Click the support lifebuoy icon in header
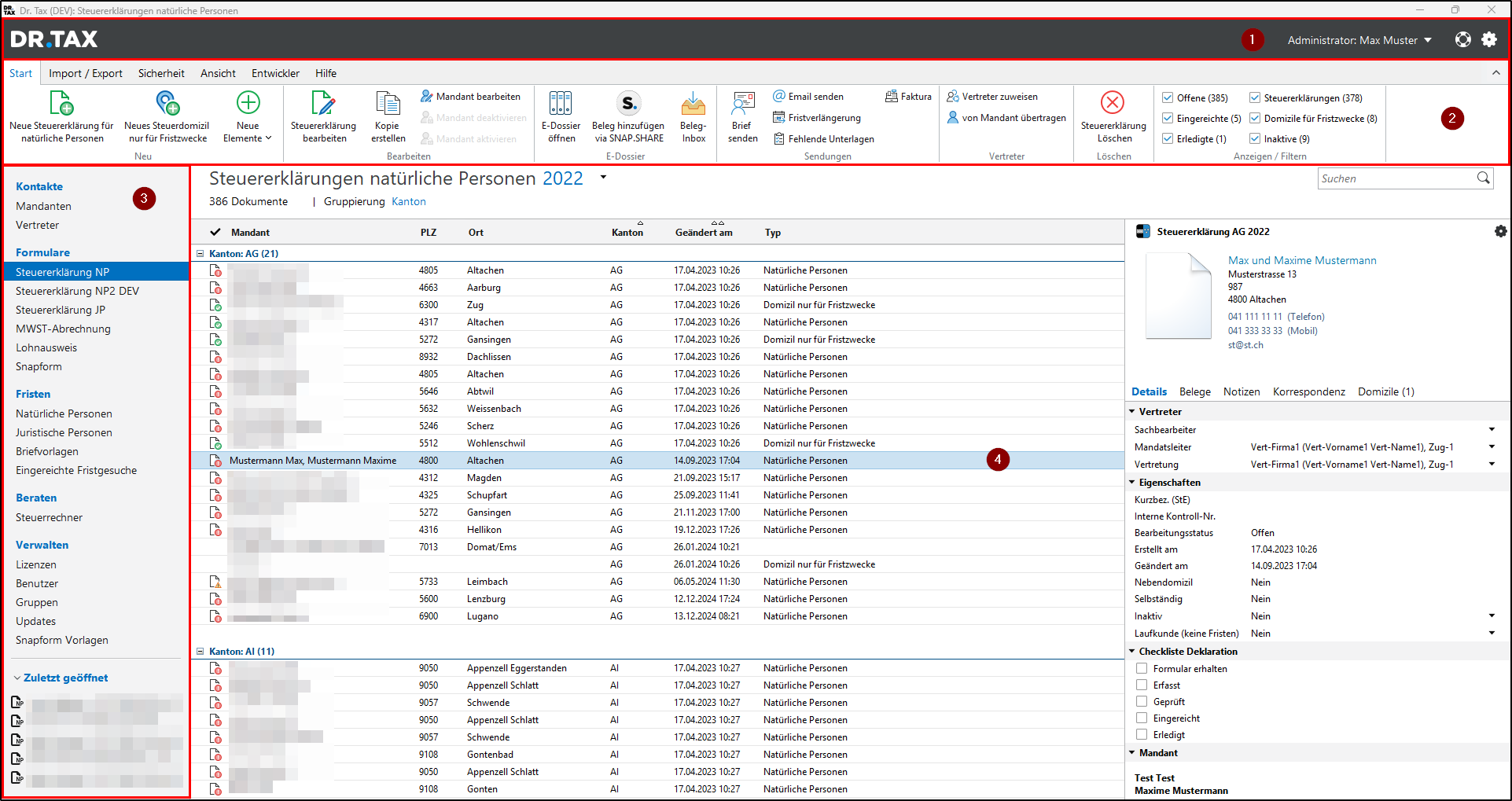The height and width of the screenshot is (801, 1512). pyautogui.click(x=1462, y=39)
